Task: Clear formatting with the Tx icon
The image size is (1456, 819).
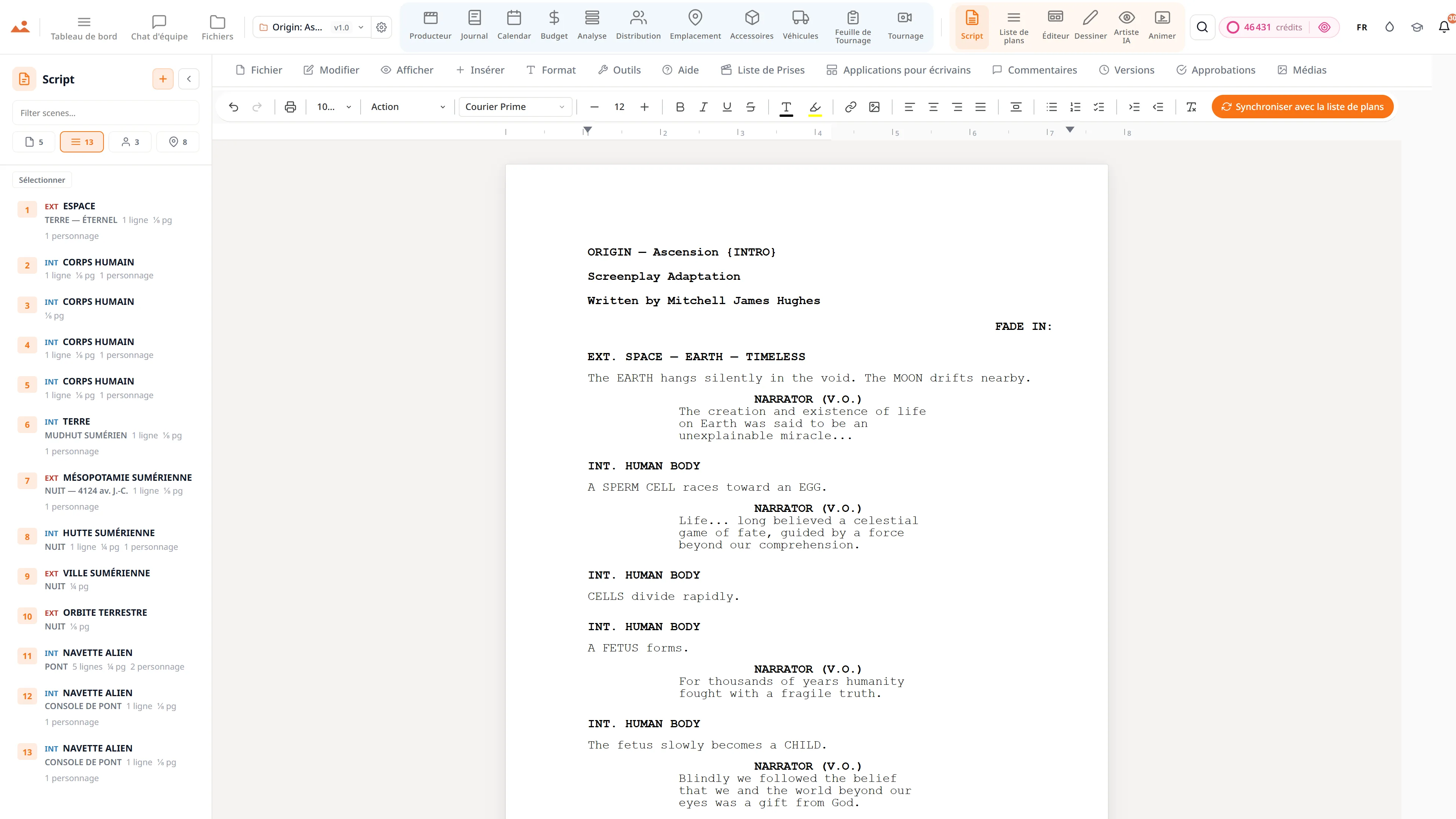Action: click(x=1191, y=107)
